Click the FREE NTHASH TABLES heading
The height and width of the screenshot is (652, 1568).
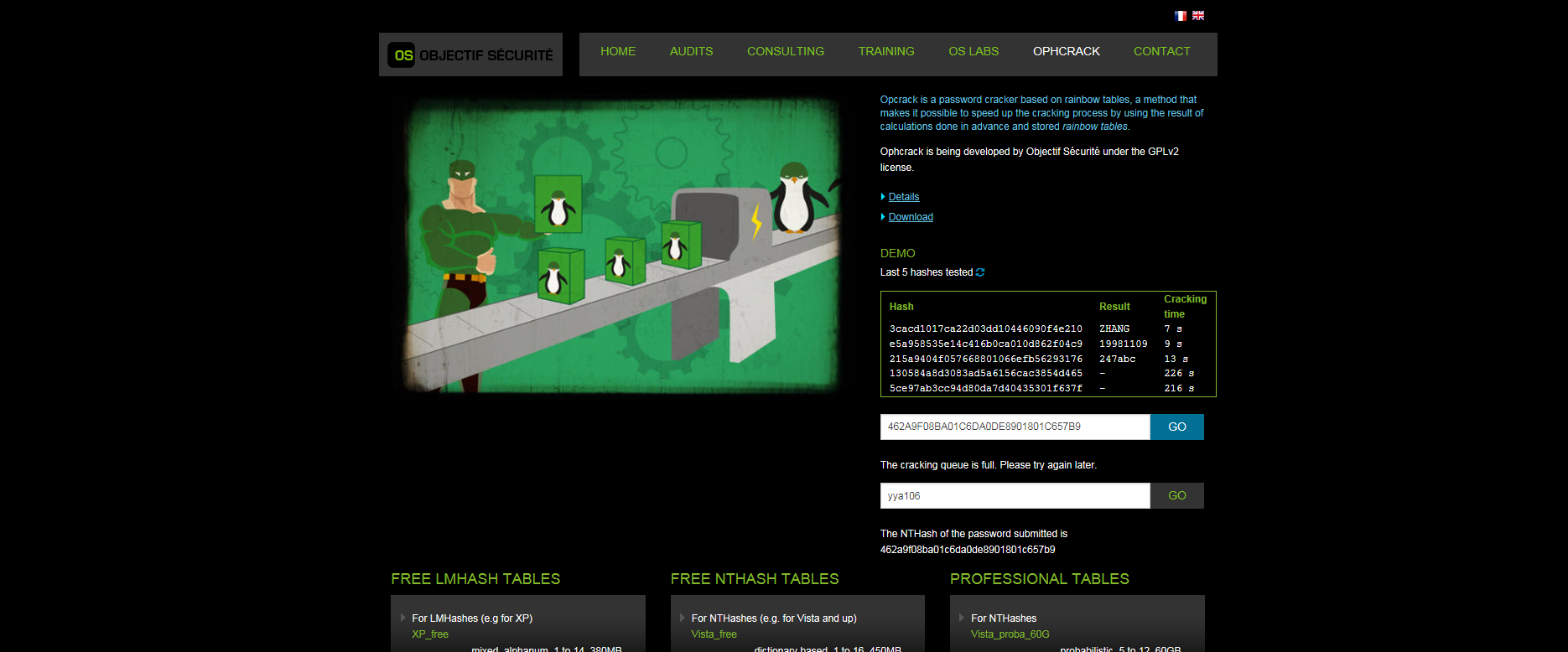point(755,579)
